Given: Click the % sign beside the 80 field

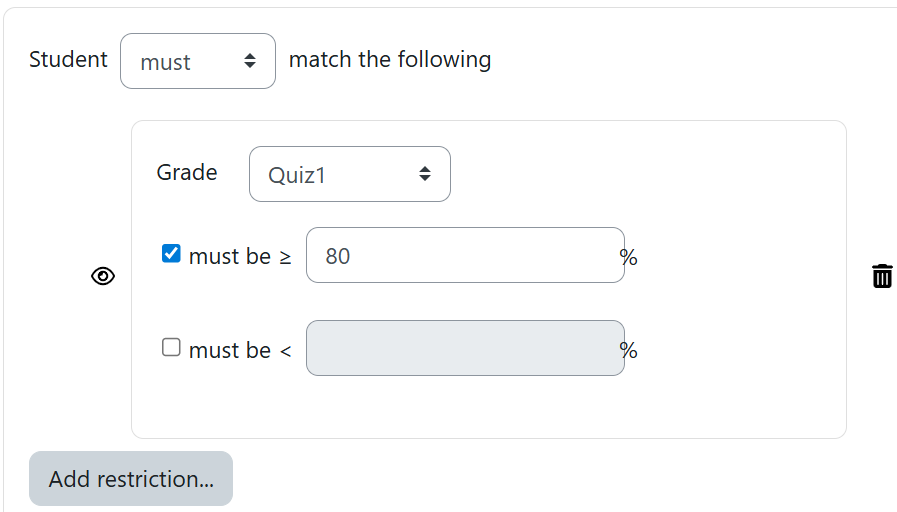Looking at the screenshot, I should tap(629, 258).
